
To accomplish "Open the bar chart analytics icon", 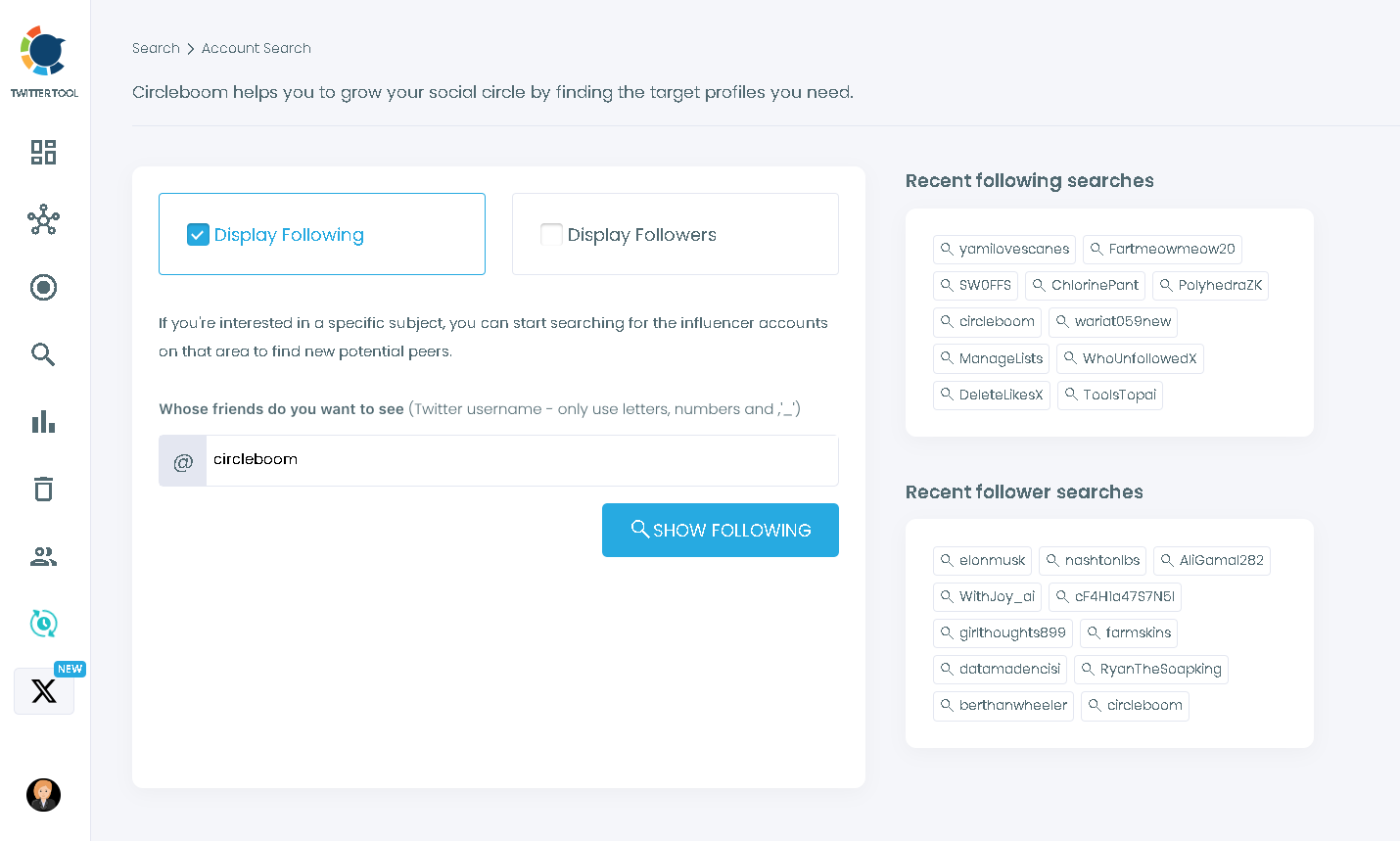I will click(43, 422).
